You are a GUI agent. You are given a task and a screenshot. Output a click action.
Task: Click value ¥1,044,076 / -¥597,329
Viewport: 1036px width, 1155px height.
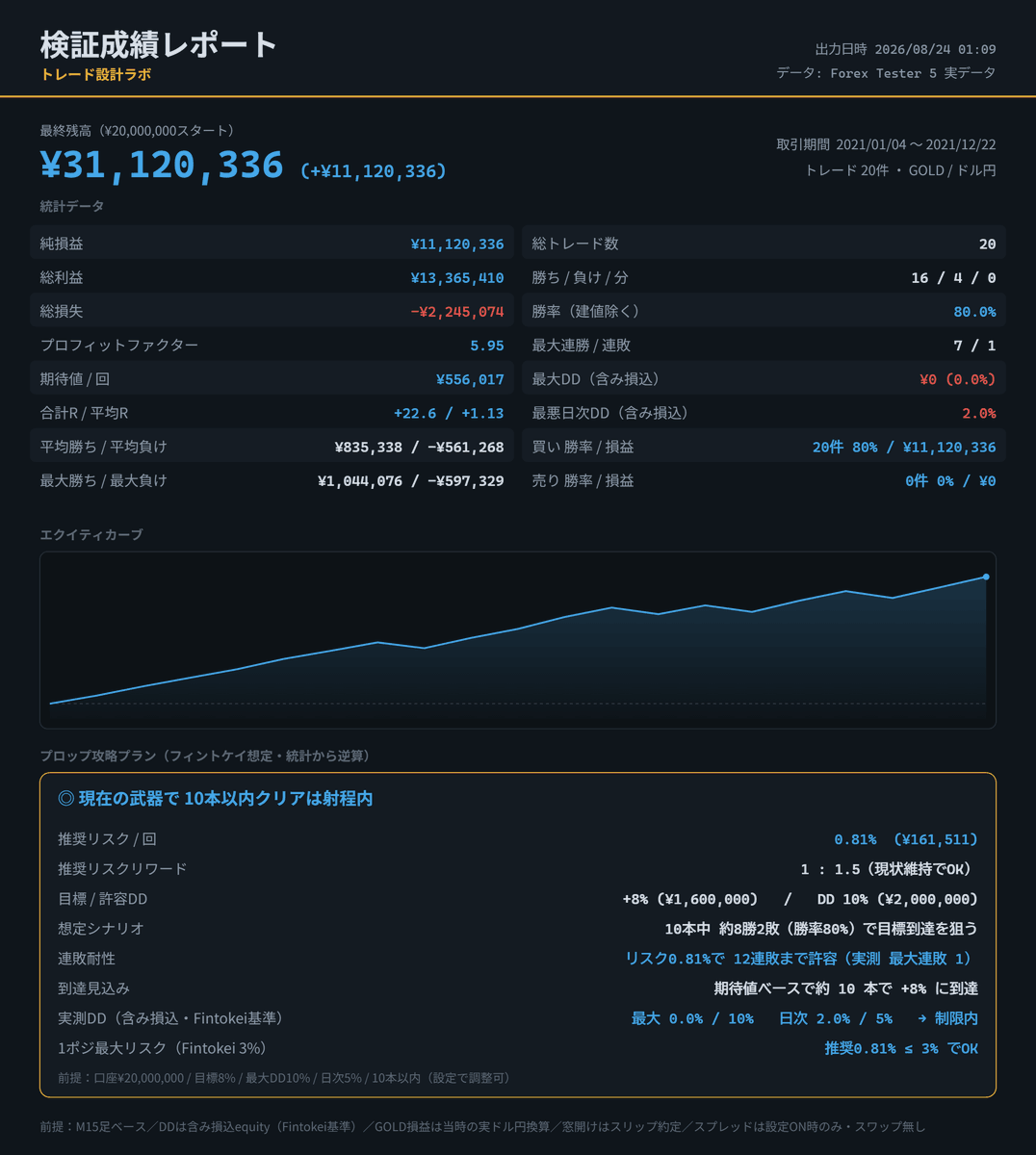411,480
